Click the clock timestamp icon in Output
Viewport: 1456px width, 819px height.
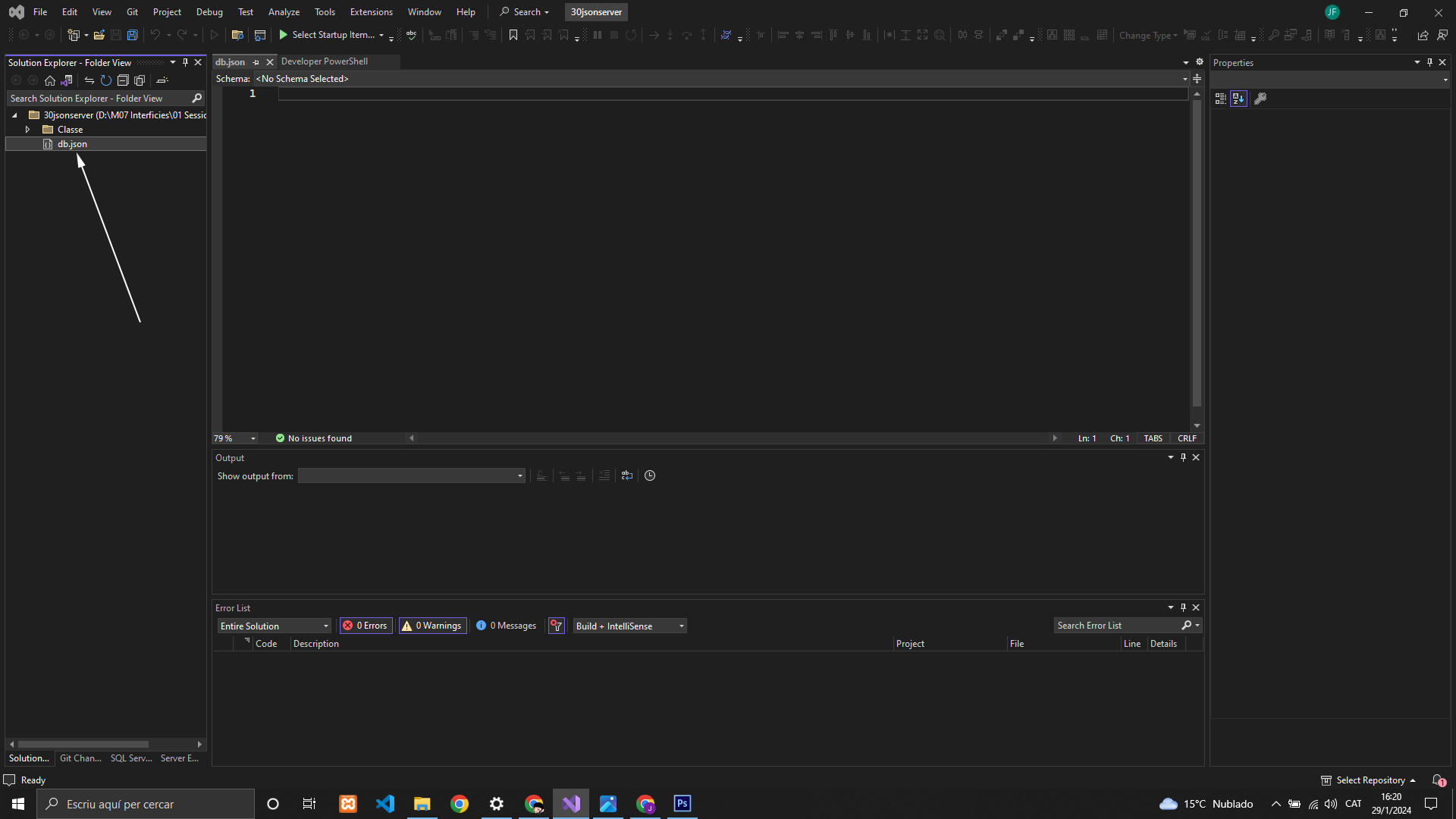click(650, 475)
